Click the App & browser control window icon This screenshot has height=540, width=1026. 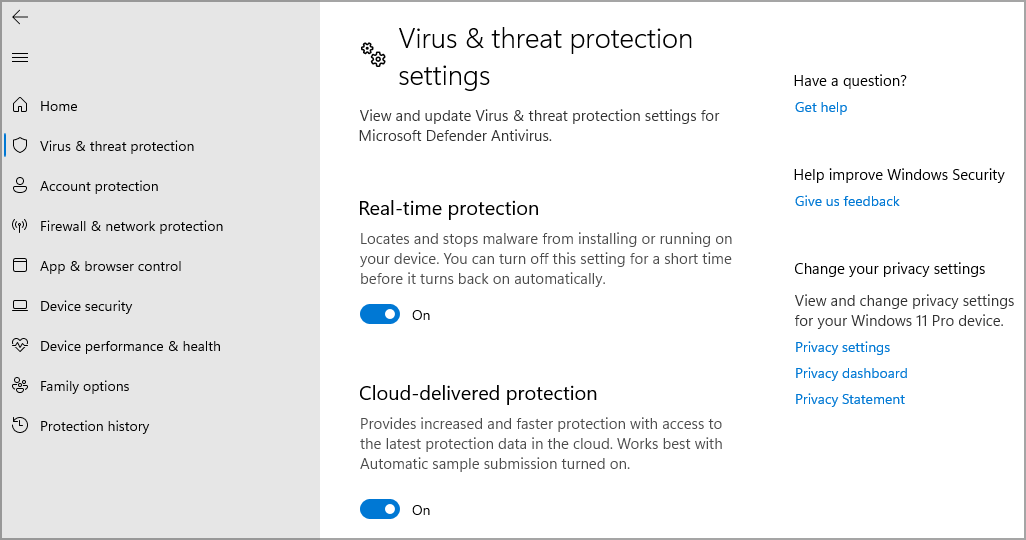(x=20, y=266)
